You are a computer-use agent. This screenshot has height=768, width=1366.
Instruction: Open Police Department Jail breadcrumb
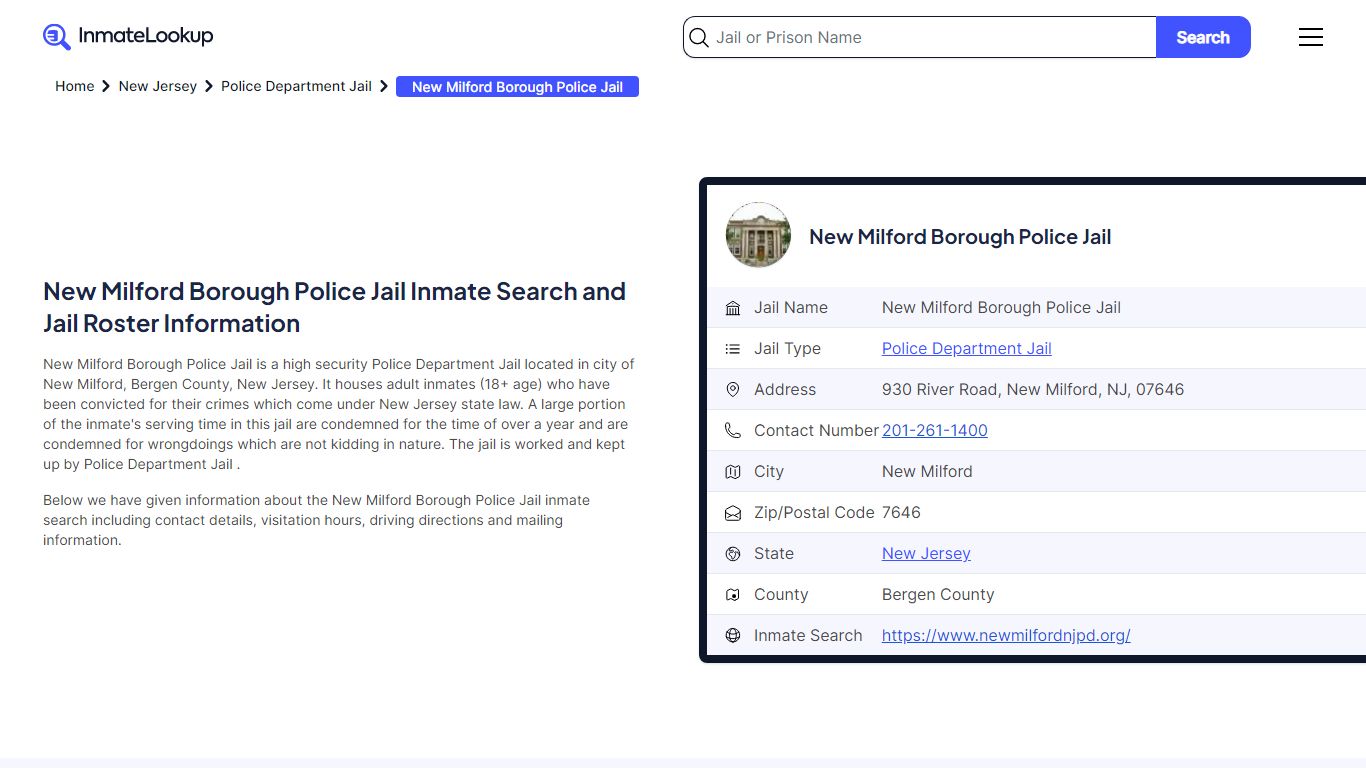click(x=296, y=87)
